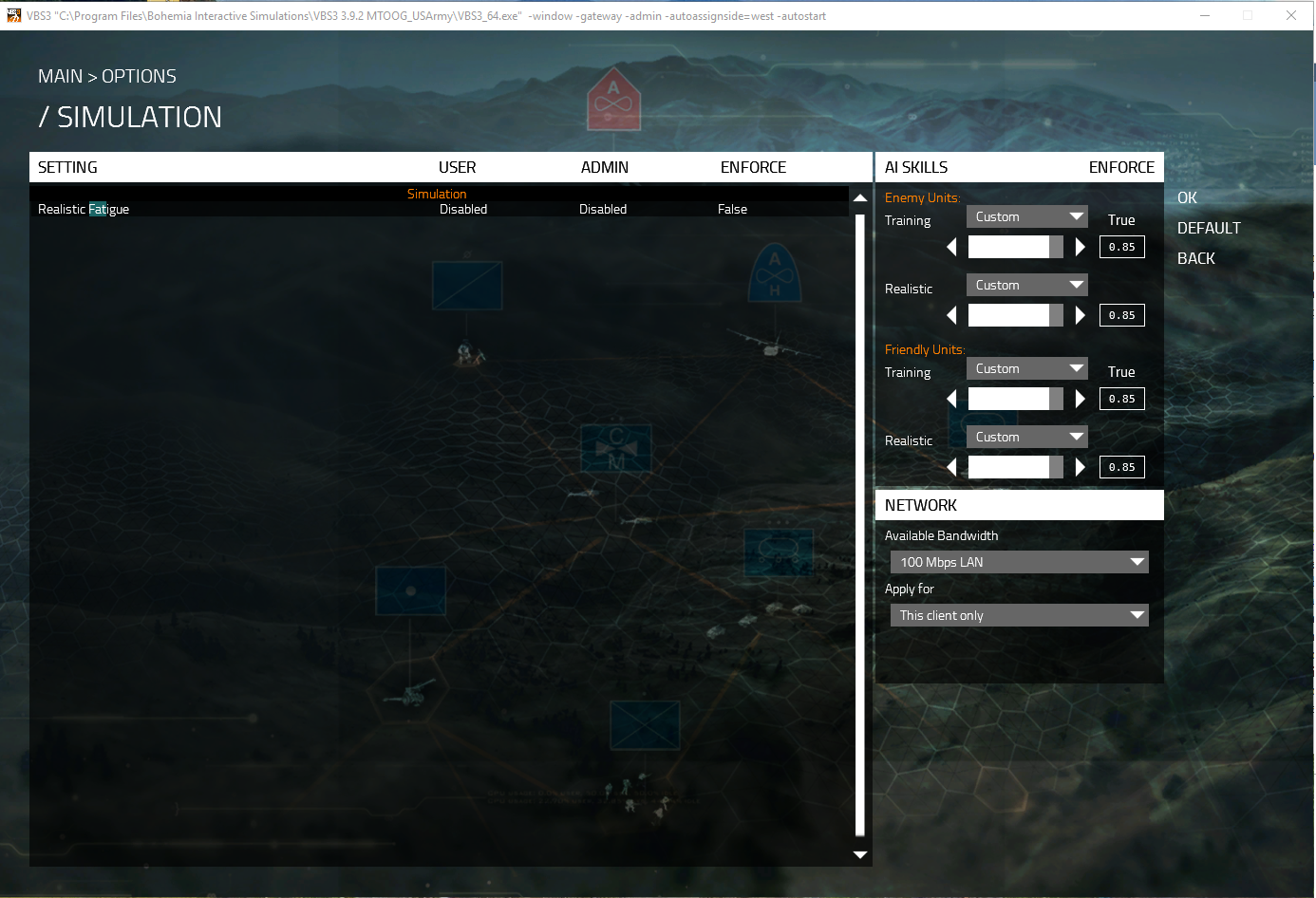This screenshot has width=1316, height=898.
Task: Reset settings with the DEFAULT button
Action: coord(1209,228)
